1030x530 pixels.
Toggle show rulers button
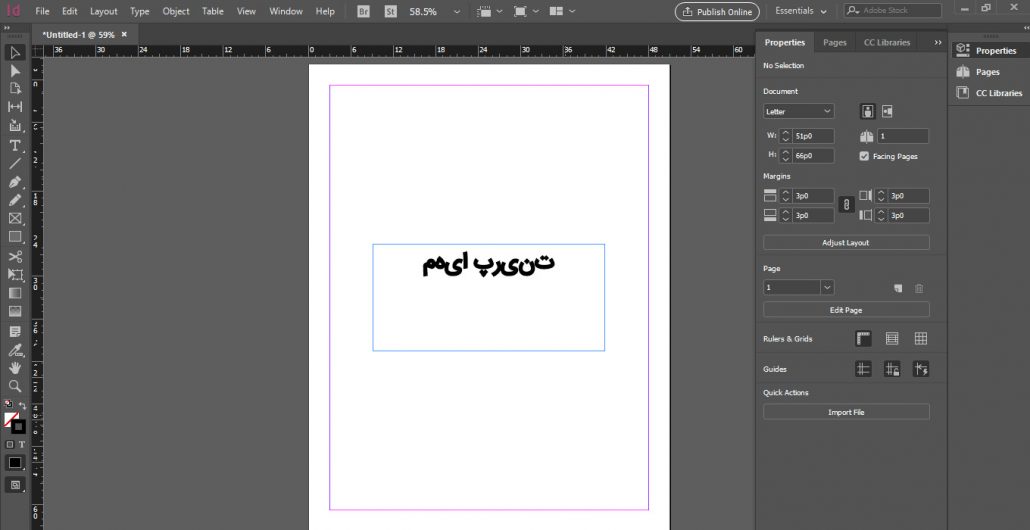click(863, 339)
